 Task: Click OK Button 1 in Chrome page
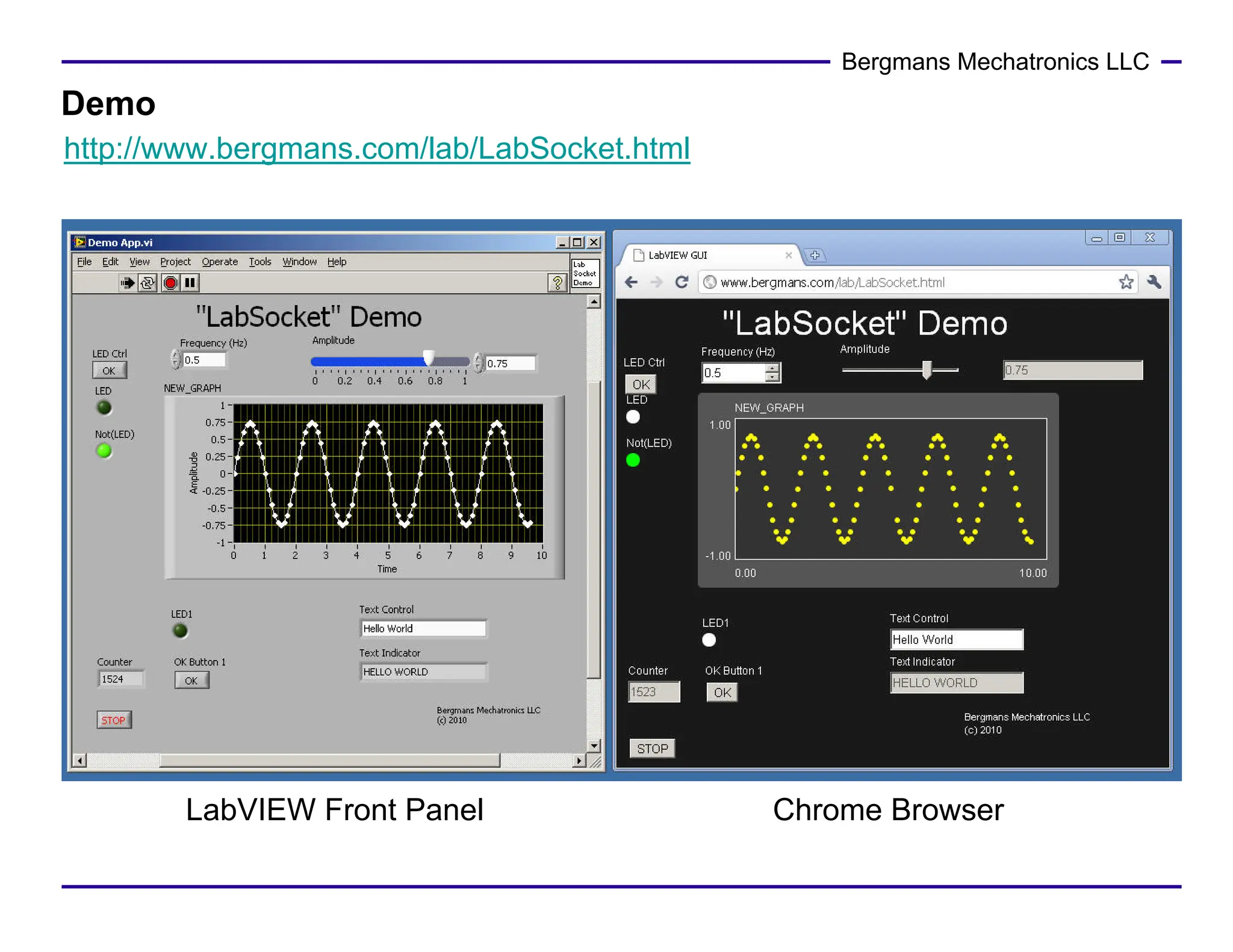click(x=722, y=693)
